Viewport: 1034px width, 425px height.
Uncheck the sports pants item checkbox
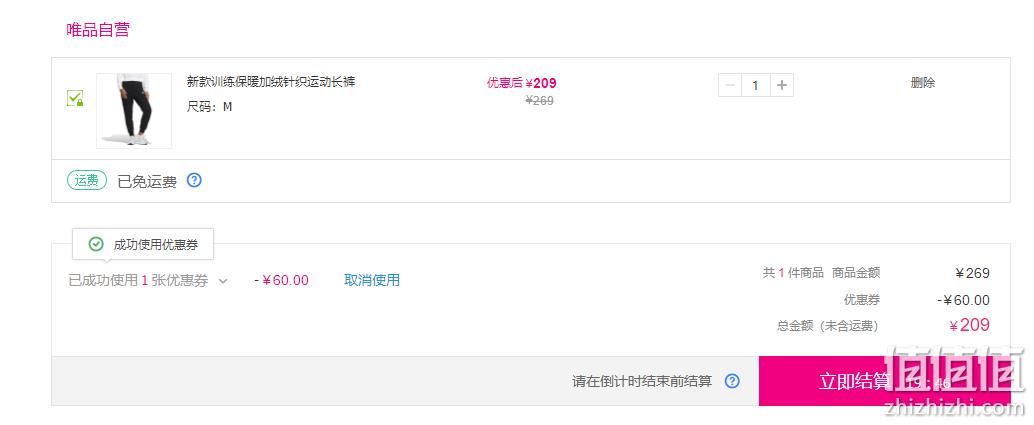75,99
